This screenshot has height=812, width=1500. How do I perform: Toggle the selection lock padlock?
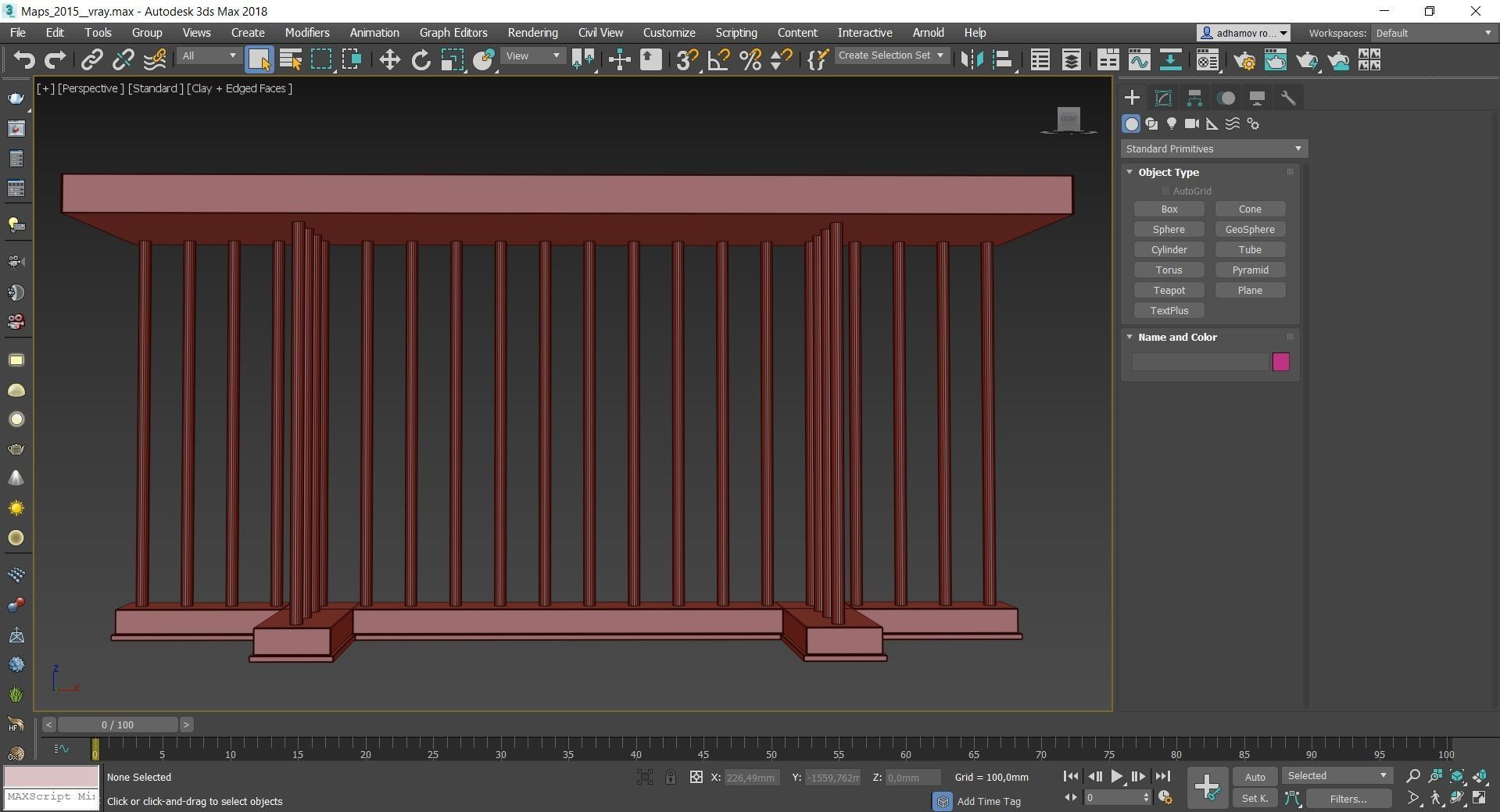tap(671, 777)
